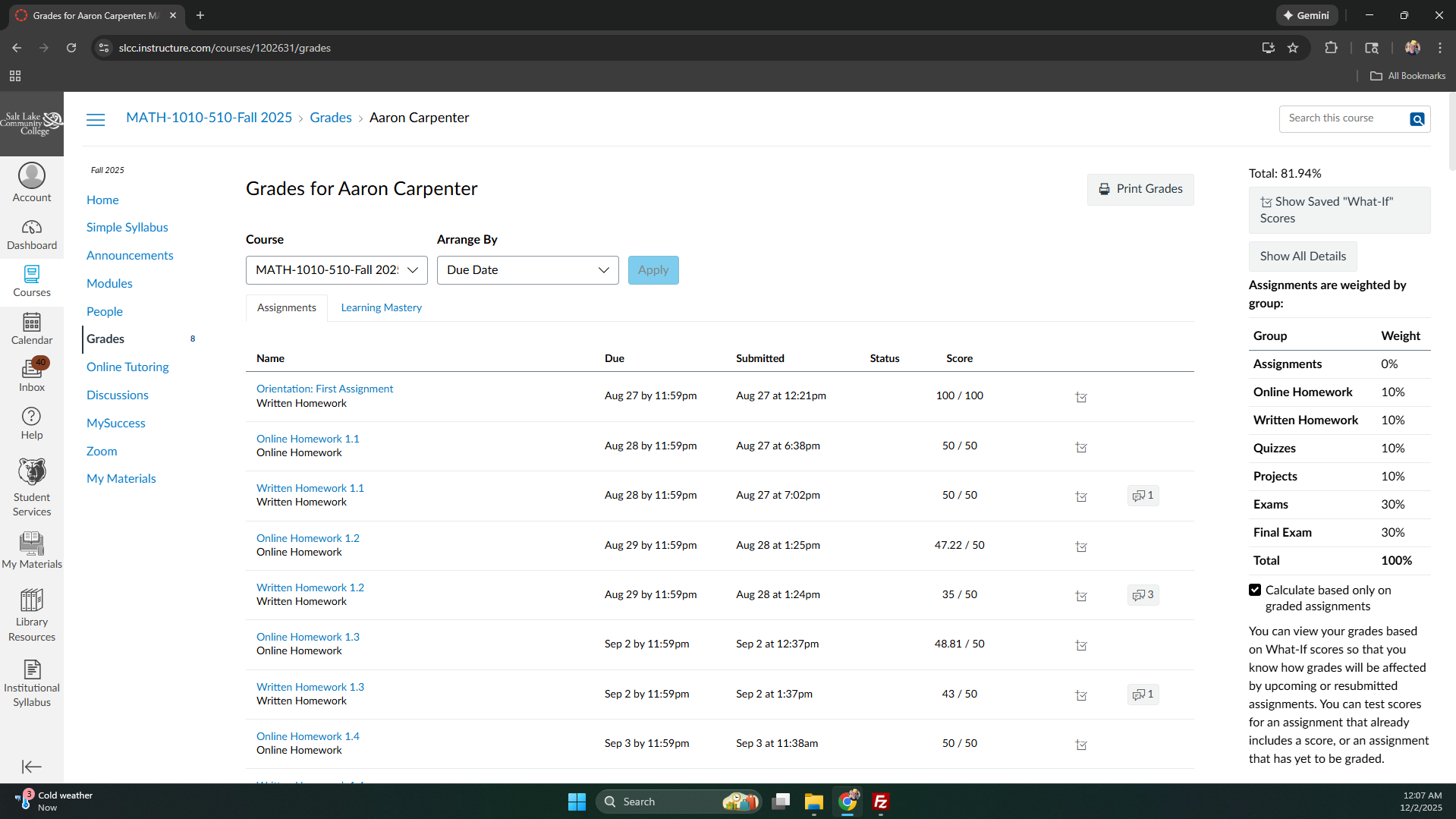1456x819 pixels.
Task: Expand details with Show All Details
Action: tap(1302, 257)
